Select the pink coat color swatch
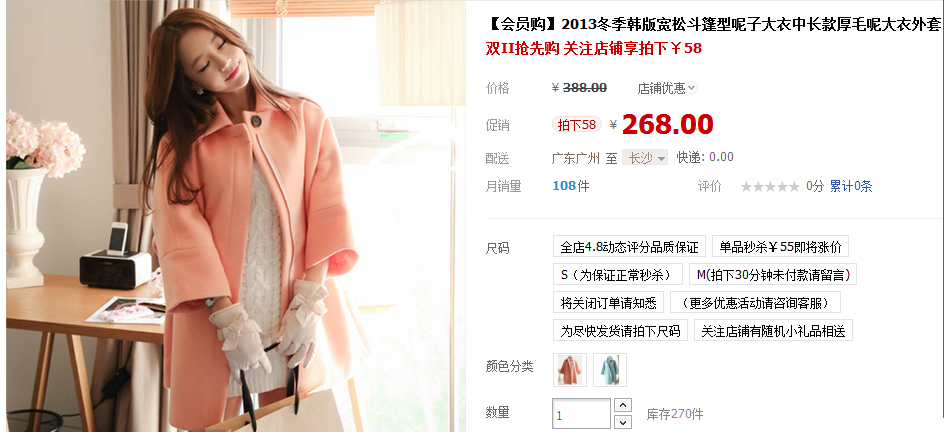944x432 pixels. (570, 370)
